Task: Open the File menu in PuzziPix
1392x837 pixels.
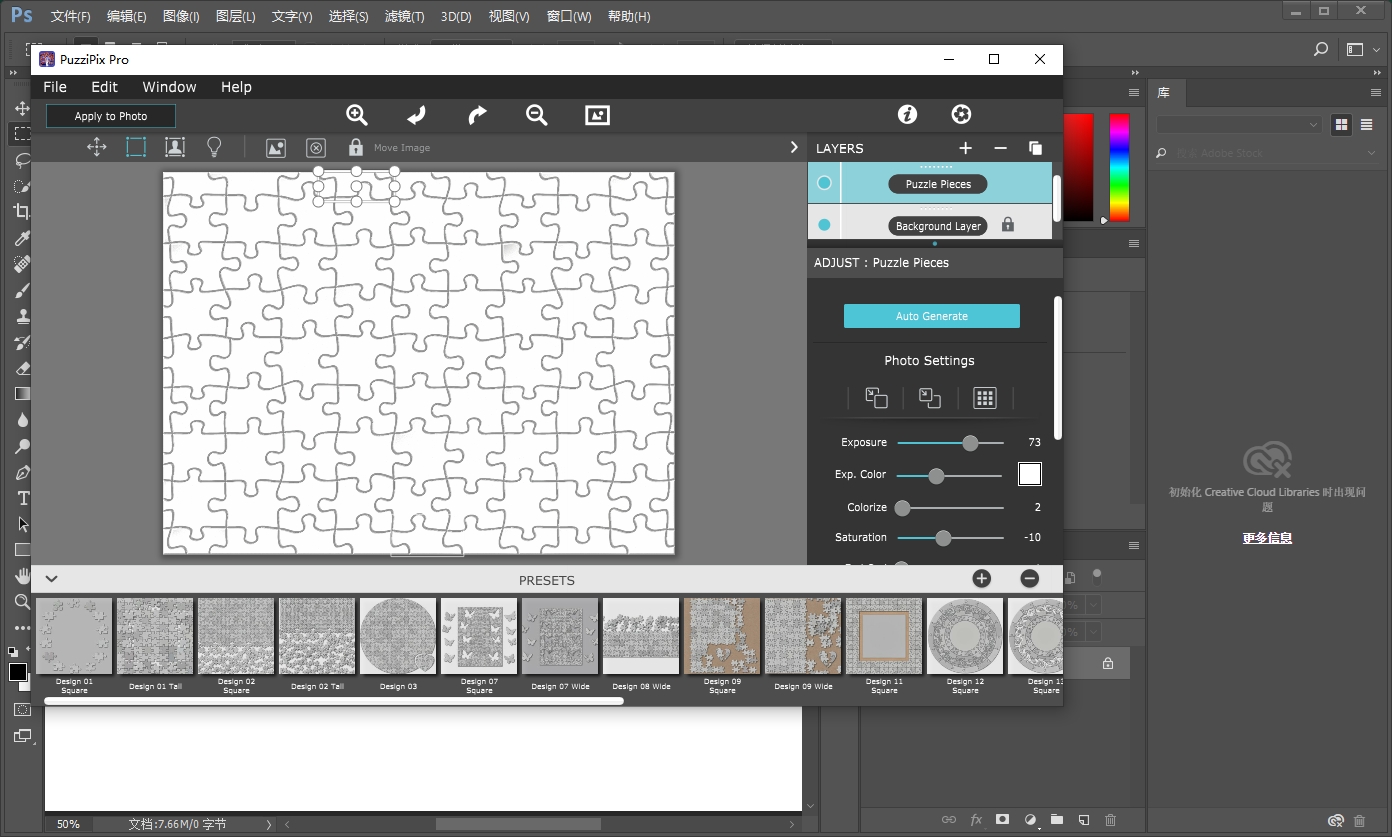Action: [55, 87]
